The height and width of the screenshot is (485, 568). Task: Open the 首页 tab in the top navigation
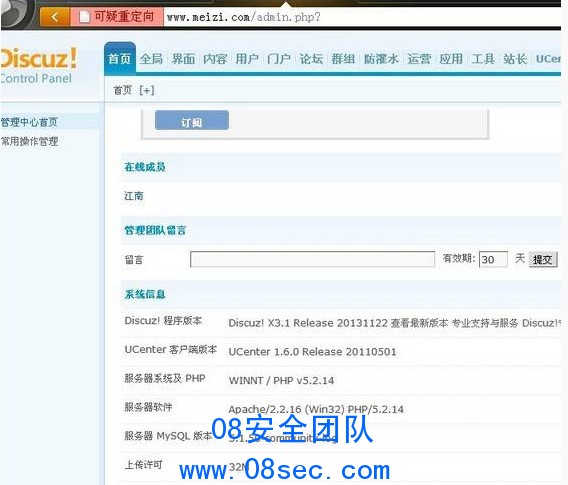(120, 59)
